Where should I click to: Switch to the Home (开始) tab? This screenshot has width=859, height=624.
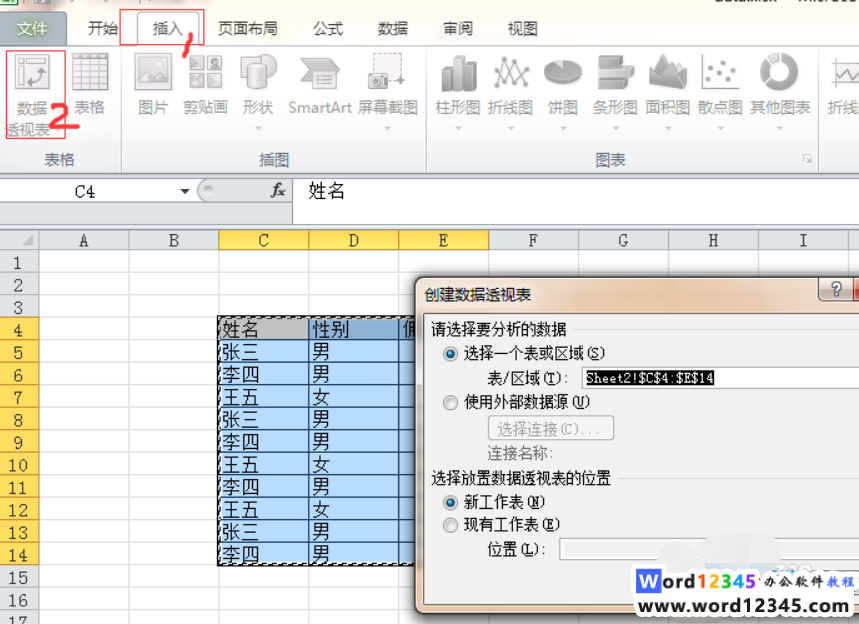pos(103,28)
